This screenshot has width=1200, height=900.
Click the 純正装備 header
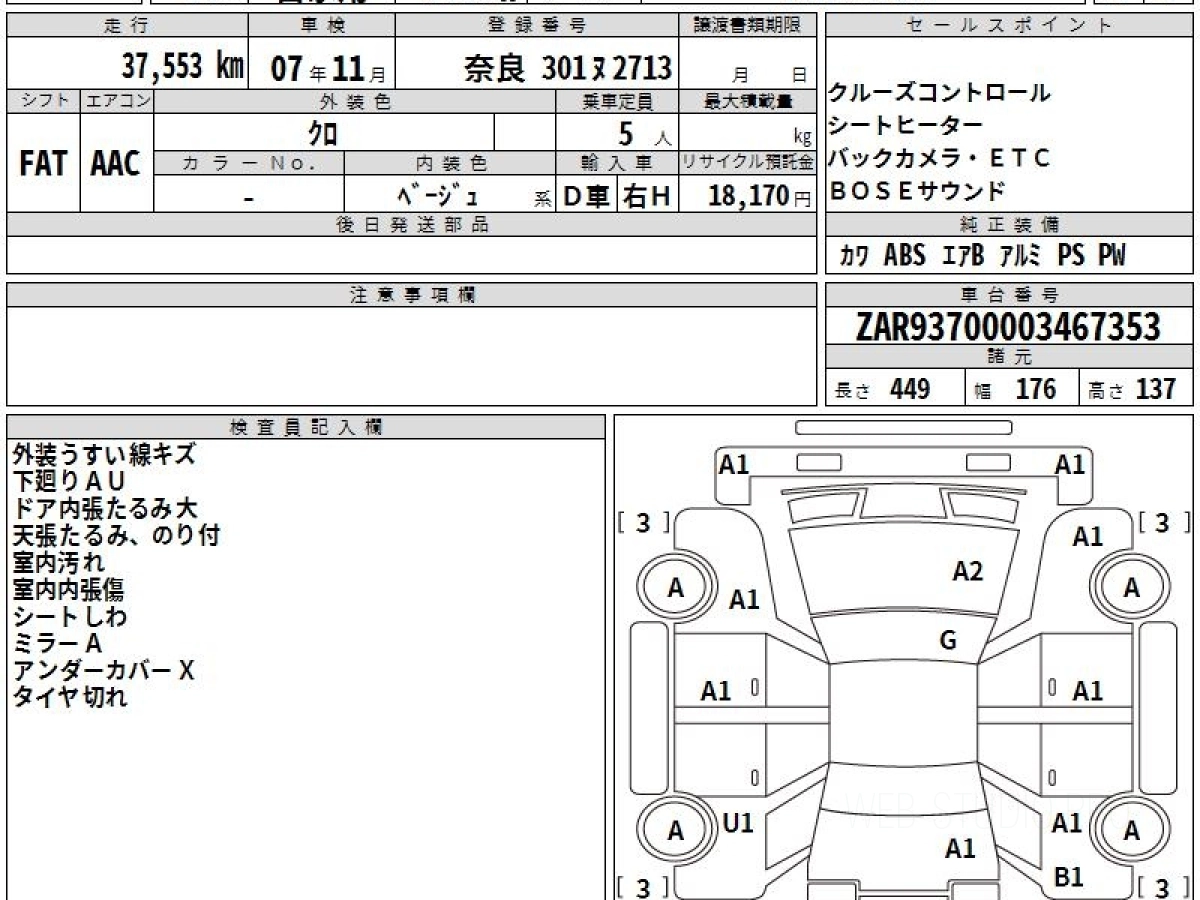(x=1010, y=225)
